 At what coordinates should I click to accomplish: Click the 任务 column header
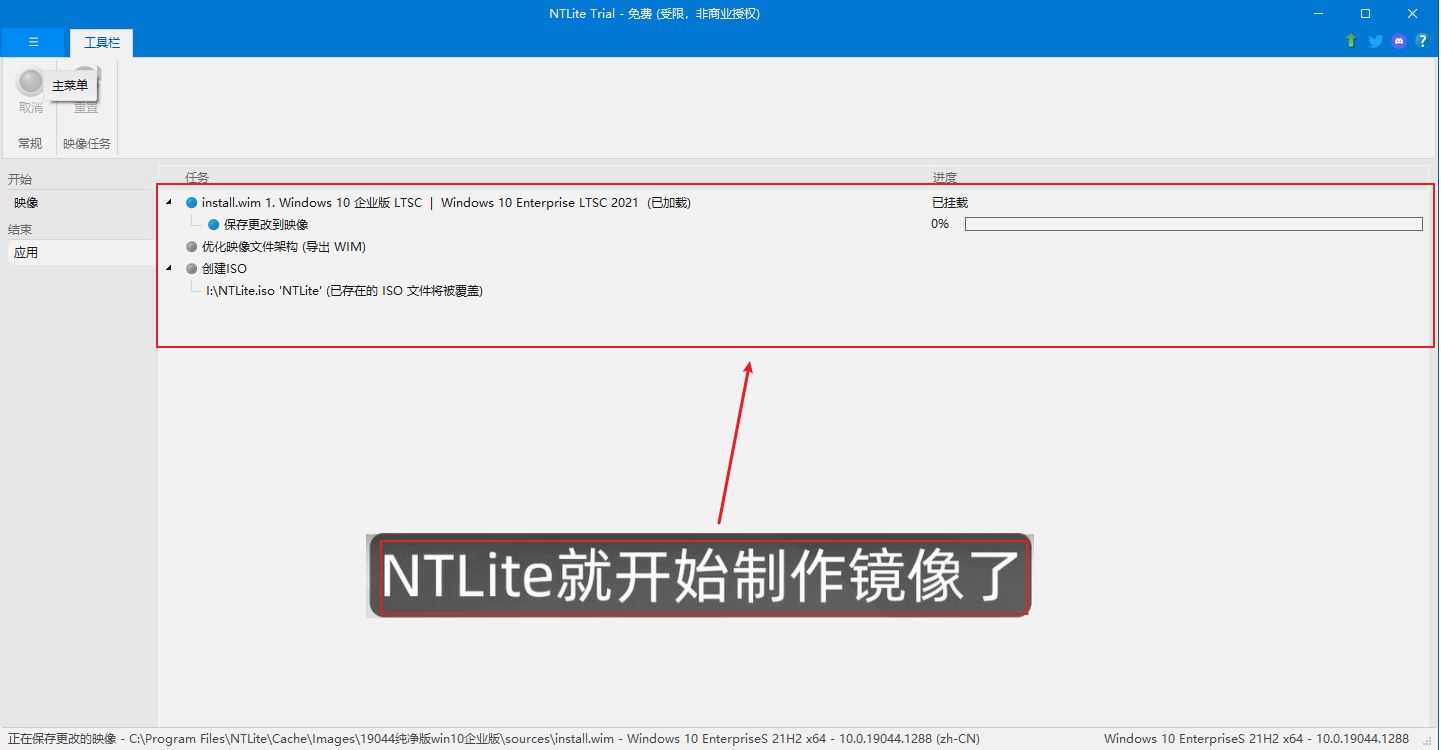[197, 177]
